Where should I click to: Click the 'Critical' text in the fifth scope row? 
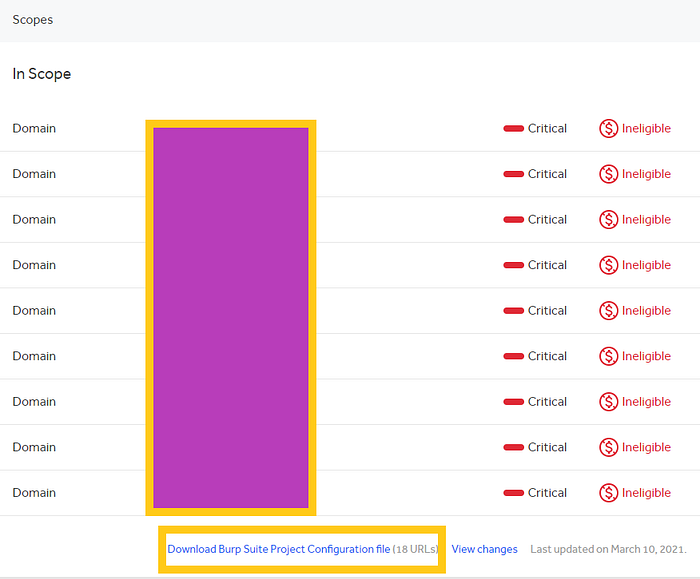[x=547, y=311]
